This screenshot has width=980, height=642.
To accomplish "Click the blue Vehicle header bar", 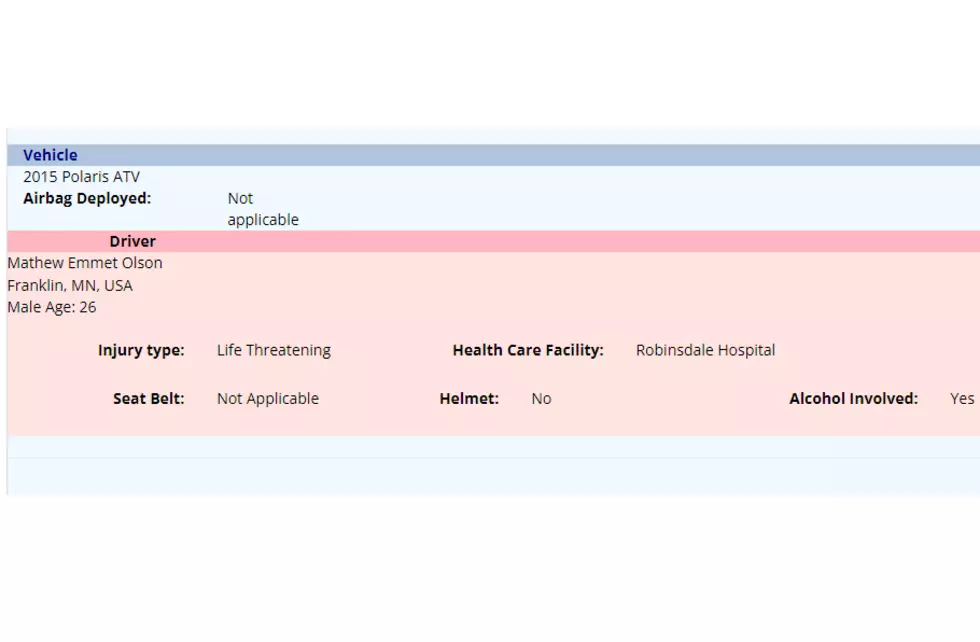I will coord(494,155).
